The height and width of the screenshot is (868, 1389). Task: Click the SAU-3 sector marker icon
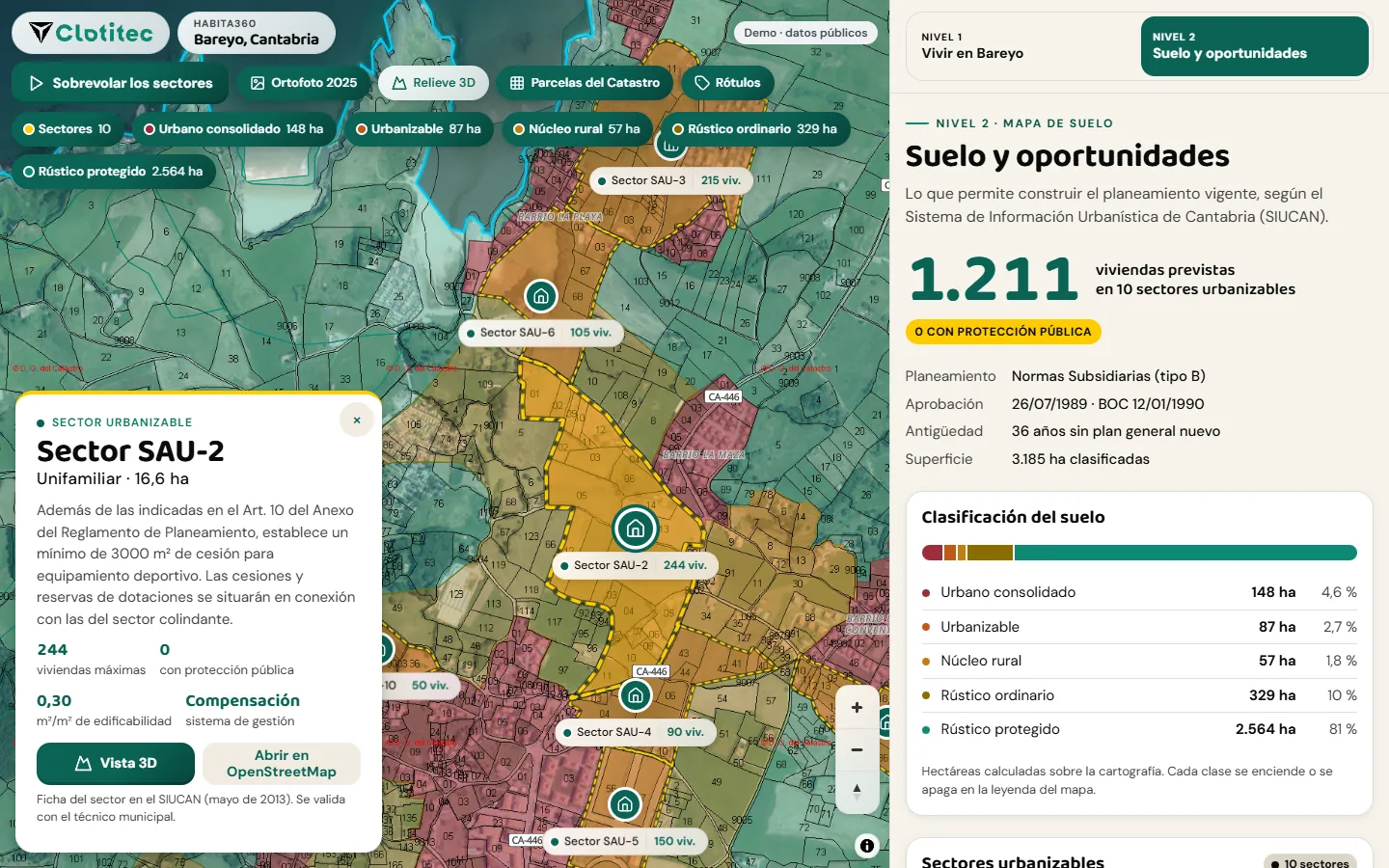tap(669, 146)
